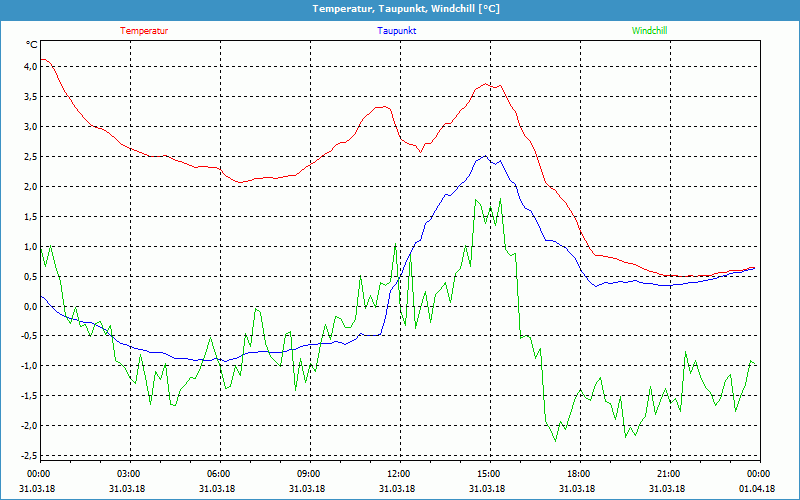The width and height of the screenshot is (800, 500).
Task: Click the 03:00 time axis label
Action: click(x=128, y=474)
